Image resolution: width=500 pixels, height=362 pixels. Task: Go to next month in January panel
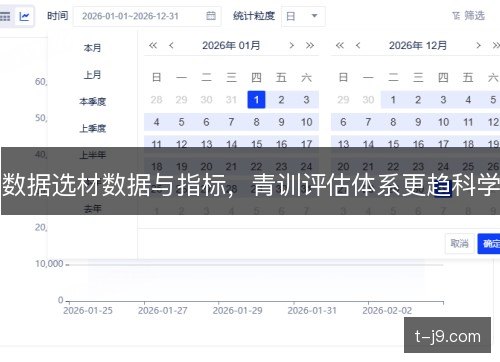[292, 45]
